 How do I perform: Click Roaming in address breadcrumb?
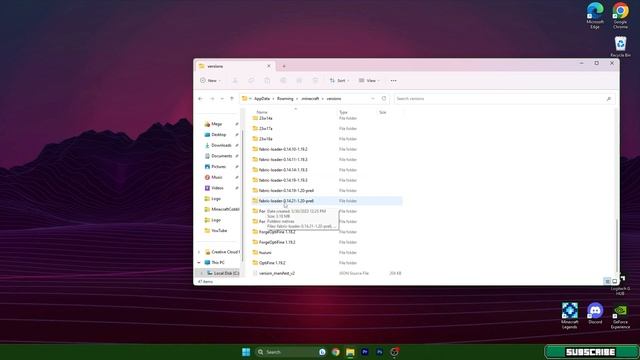pyautogui.click(x=285, y=99)
